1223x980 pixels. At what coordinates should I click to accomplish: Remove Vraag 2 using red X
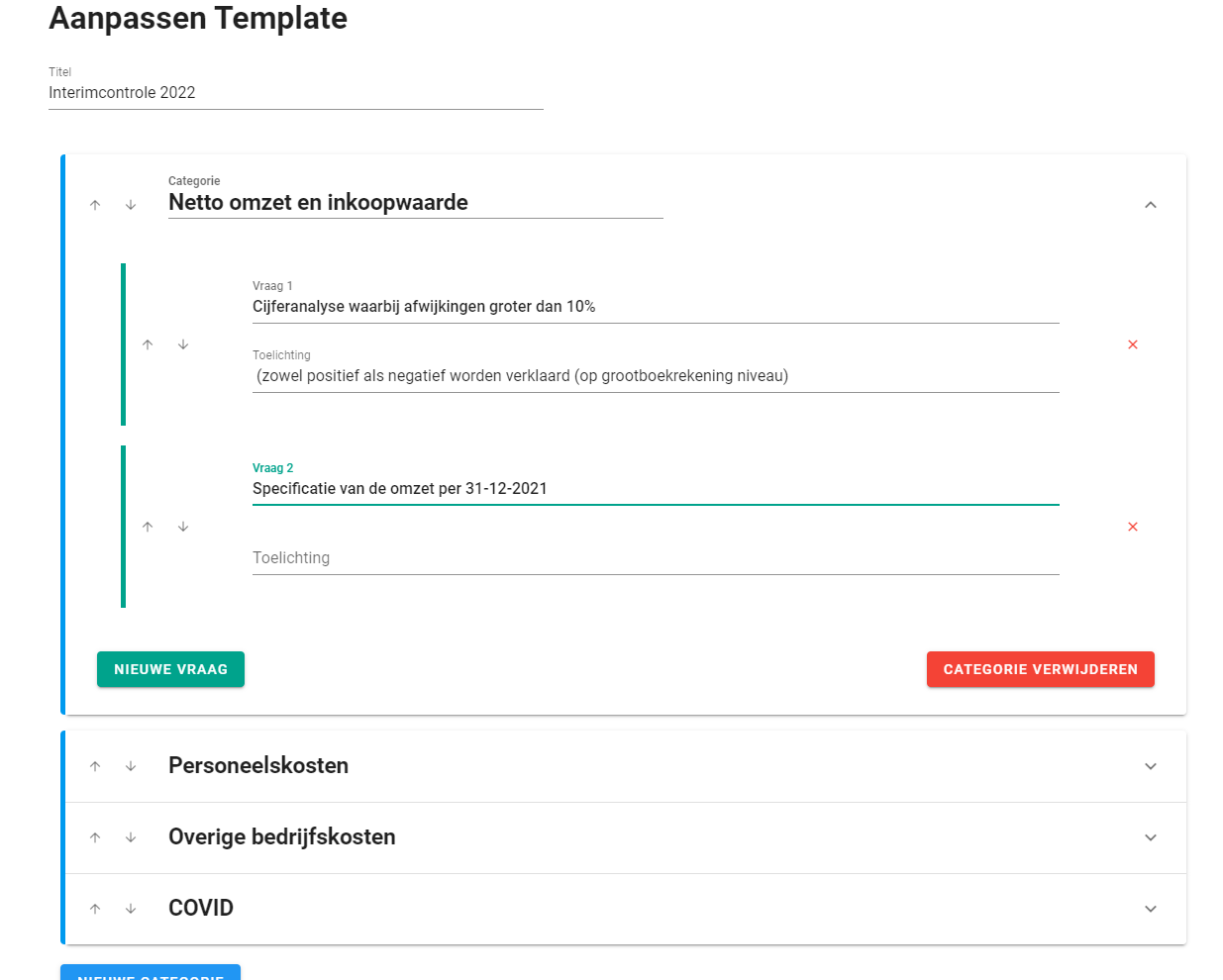pos(1133,527)
